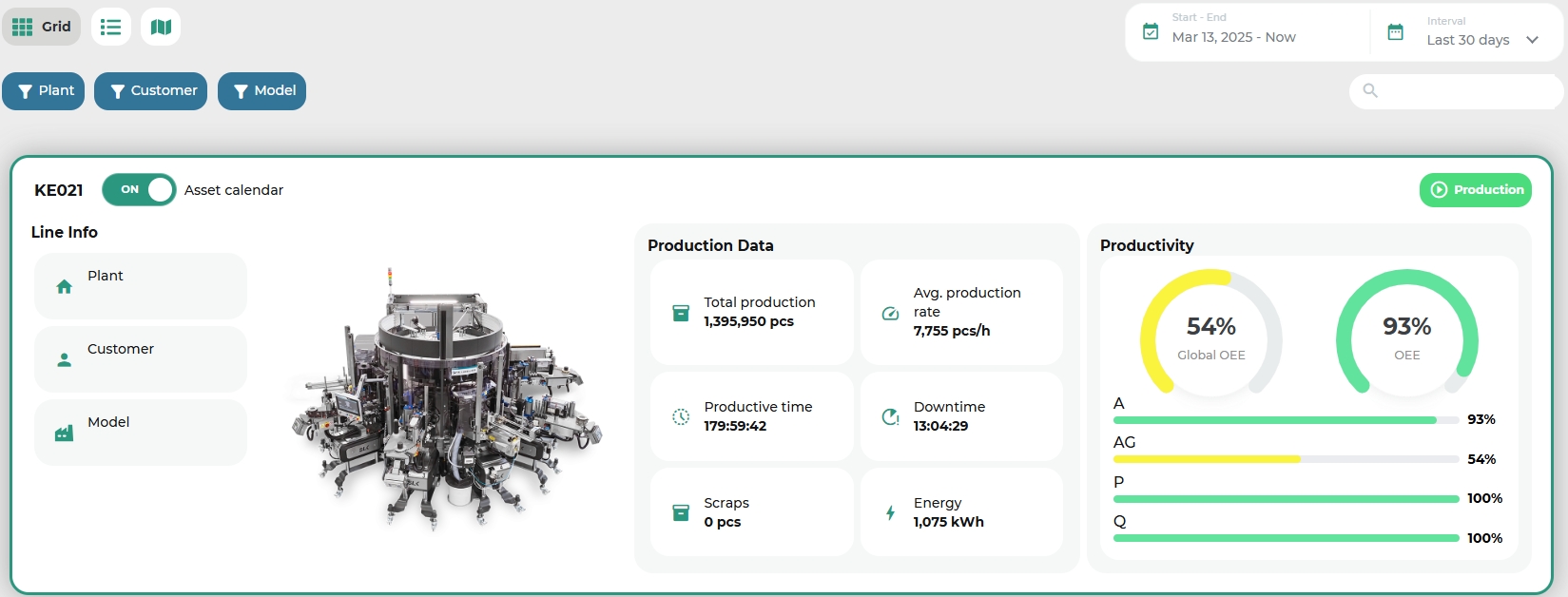Click the Energy lightning bolt icon
The image size is (1568, 597).
coord(890,512)
